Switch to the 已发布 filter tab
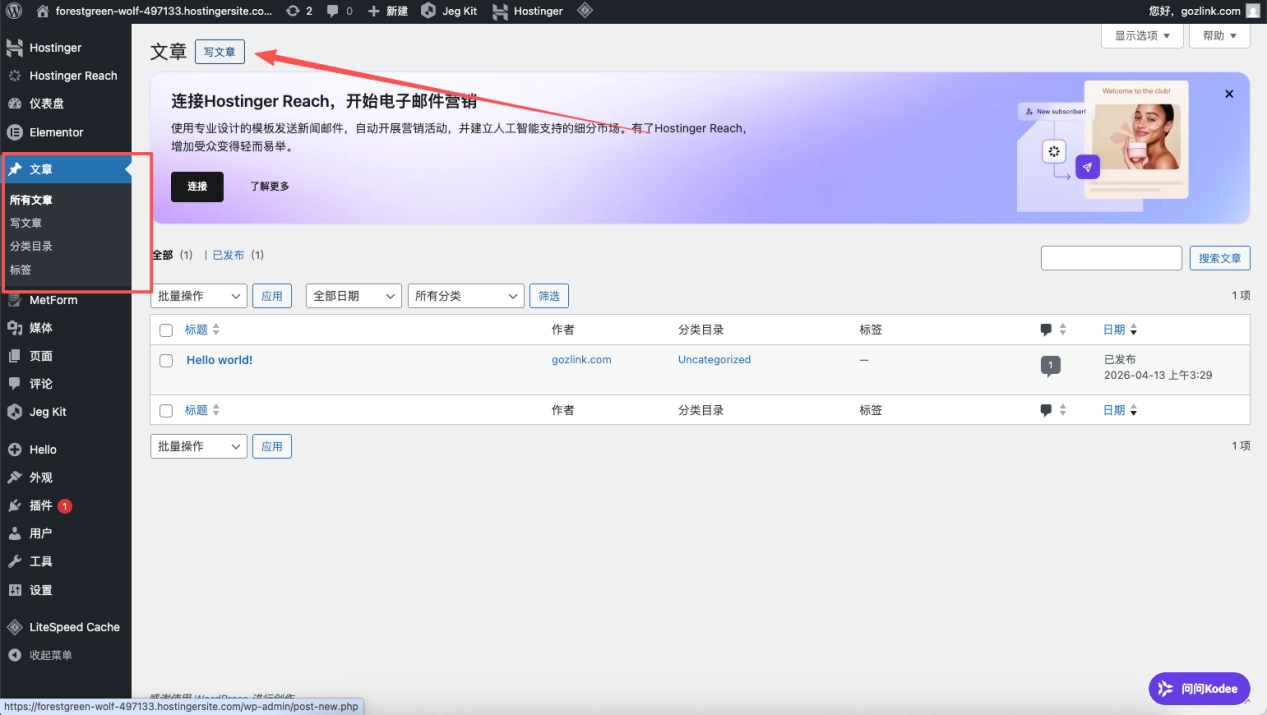Screen dimensions: 1267x715 pos(228,255)
